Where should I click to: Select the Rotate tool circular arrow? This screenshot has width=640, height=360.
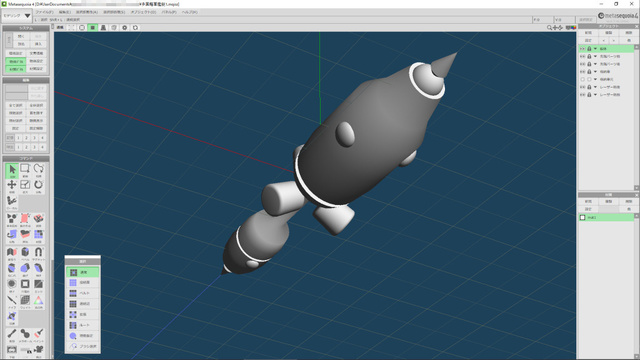tap(38, 186)
